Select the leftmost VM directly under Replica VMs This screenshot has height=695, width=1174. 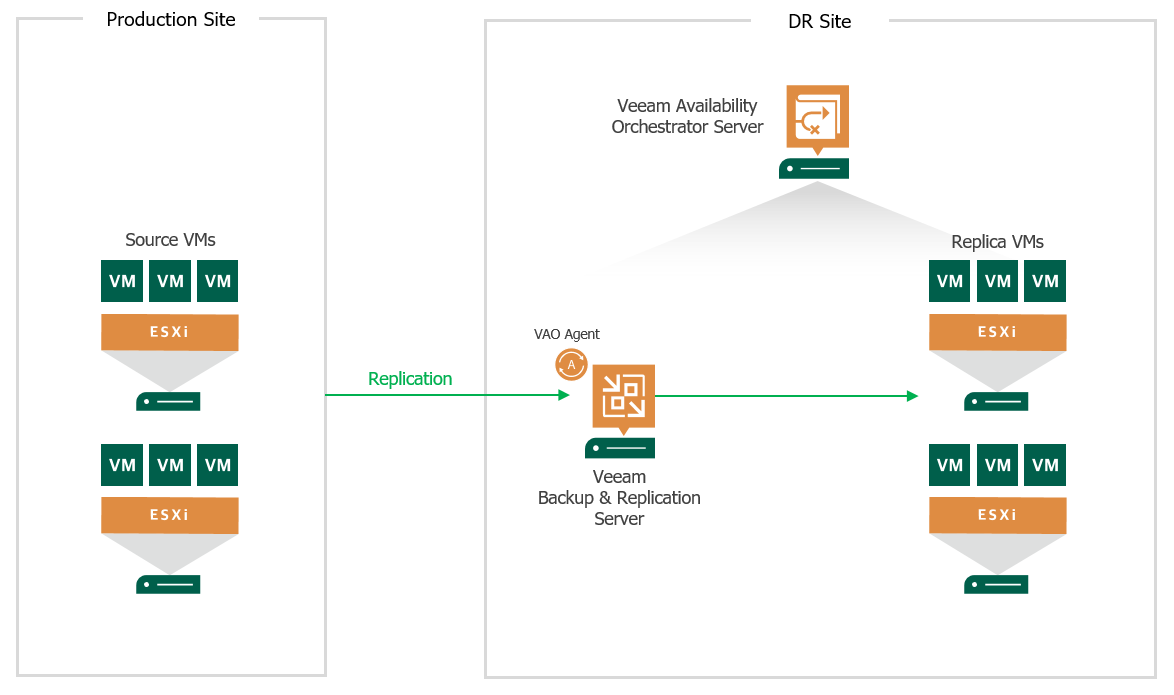point(949,281)
